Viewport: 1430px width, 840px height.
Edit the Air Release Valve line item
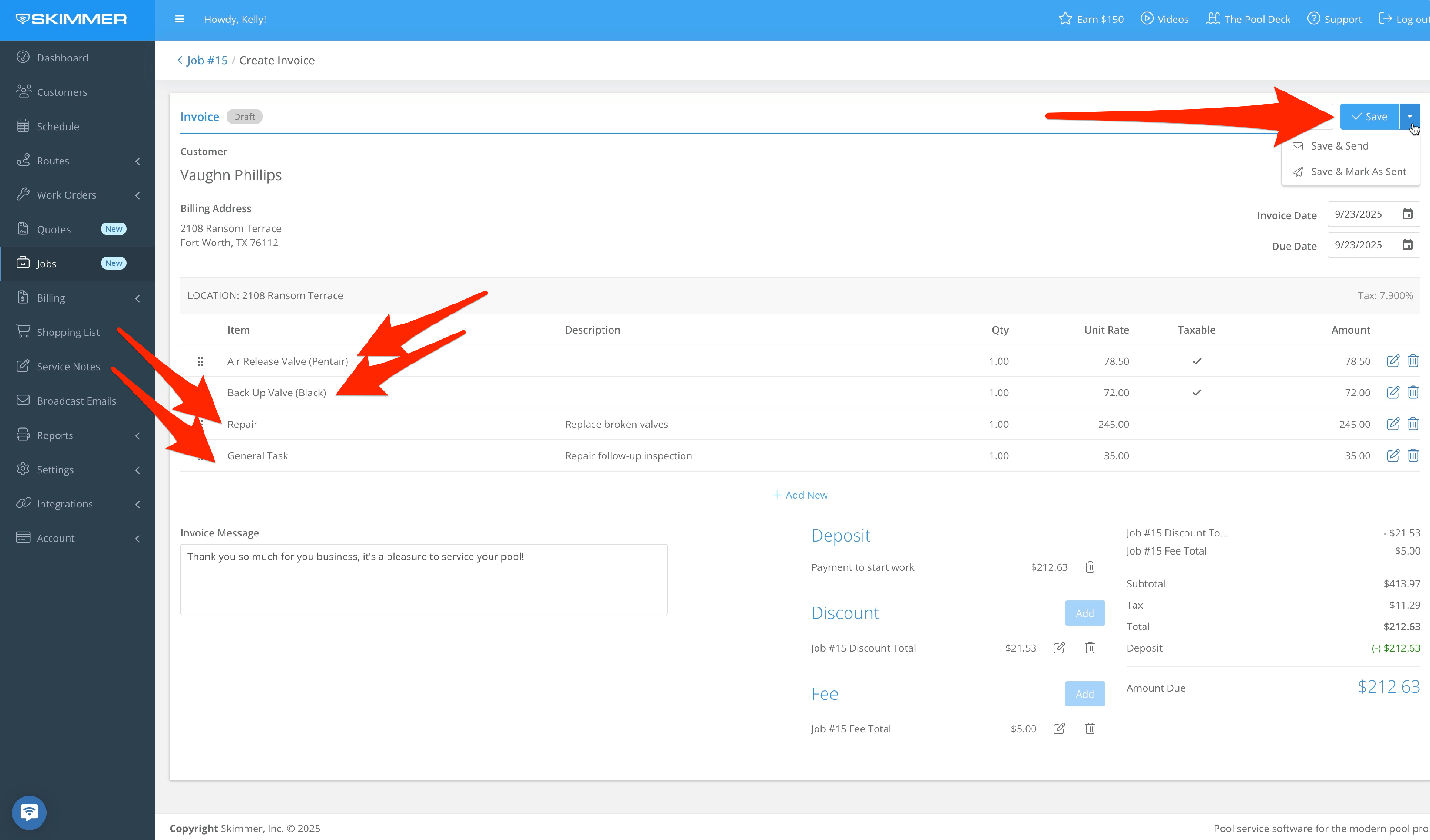(1392, 361)
